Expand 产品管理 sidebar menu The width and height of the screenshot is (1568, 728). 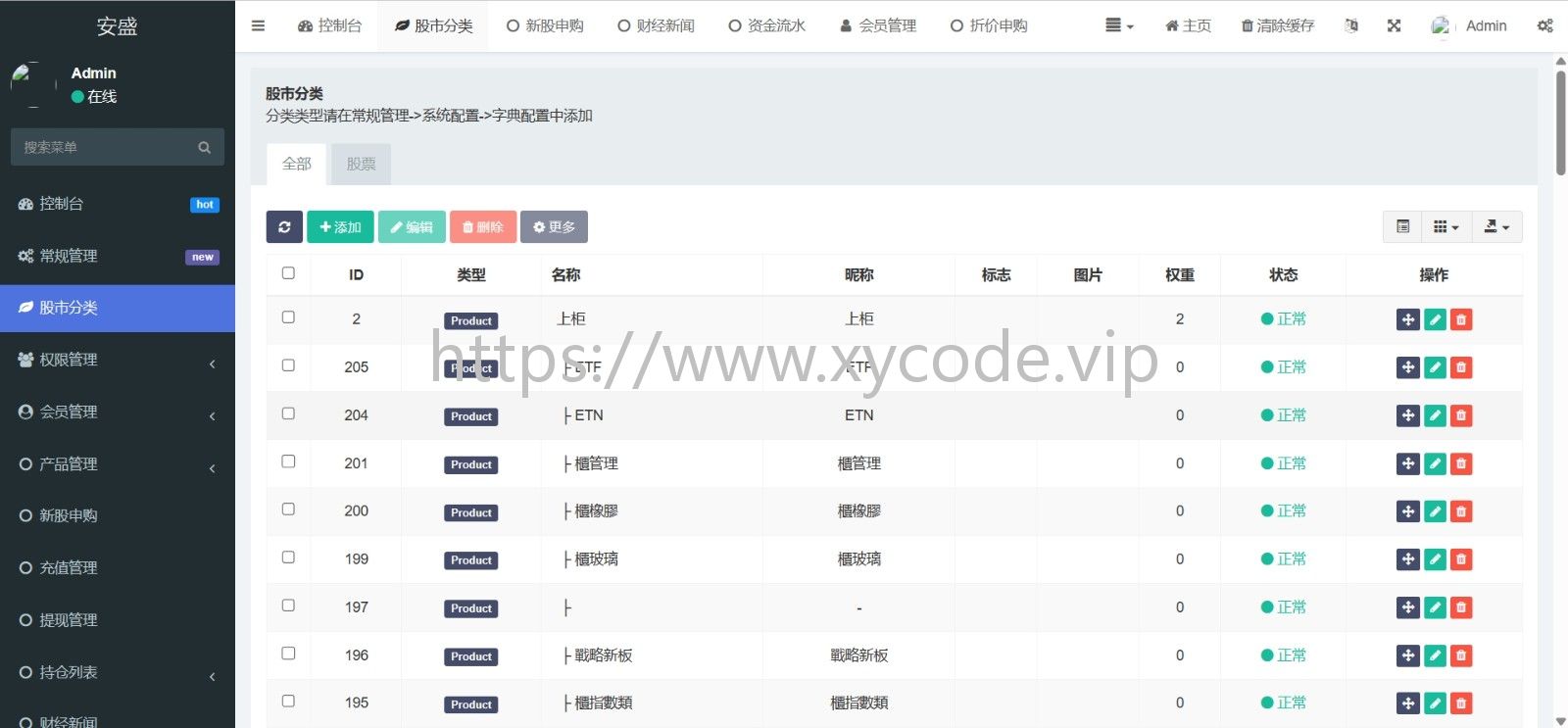[x=118, y=463]
